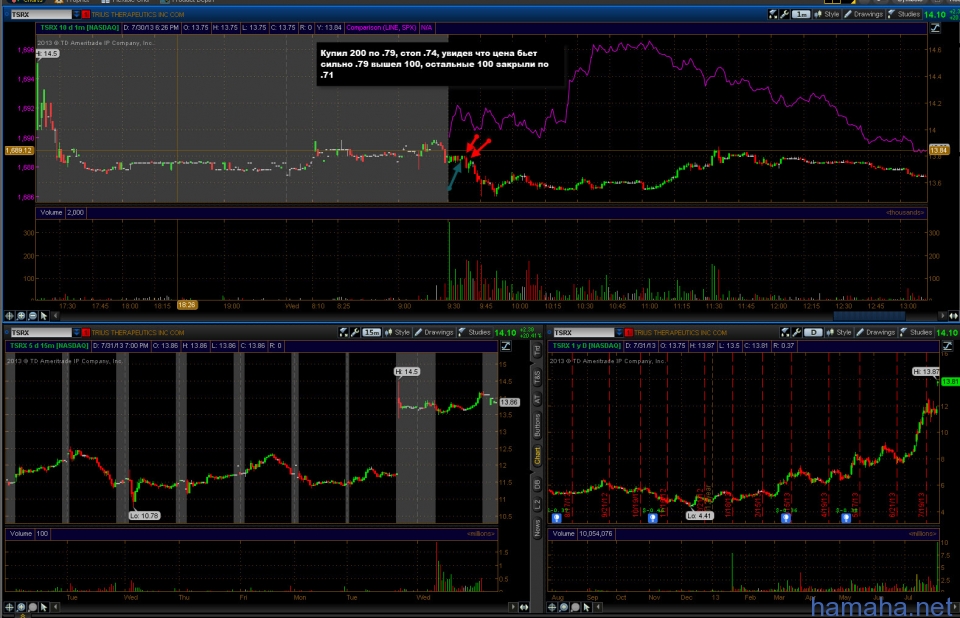Click share icon left of wrench in 15m chart
This screenshot has width=960, height=618.
[x=344, y=333]
